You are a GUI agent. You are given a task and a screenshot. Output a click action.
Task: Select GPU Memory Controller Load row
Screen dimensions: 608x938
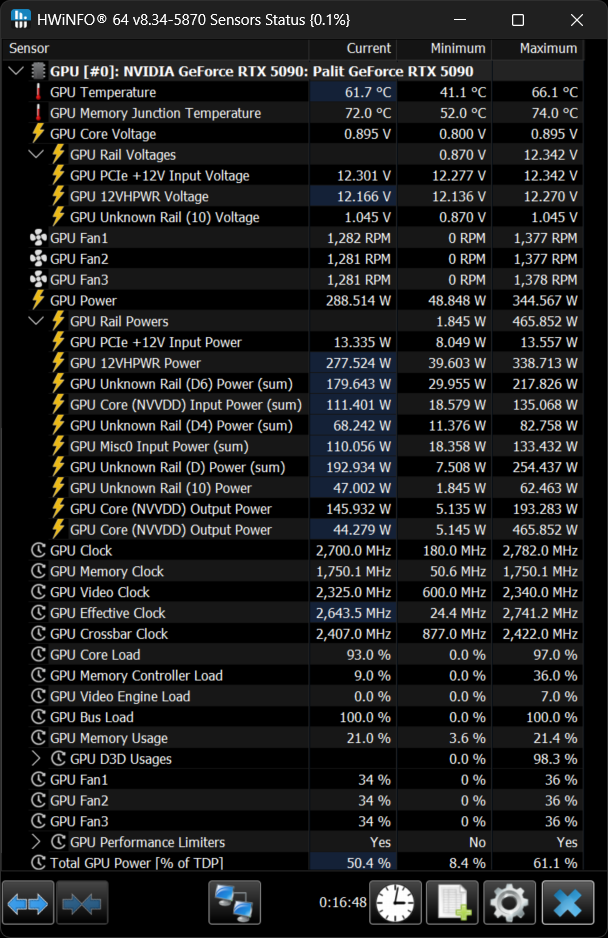pos(293,675)
